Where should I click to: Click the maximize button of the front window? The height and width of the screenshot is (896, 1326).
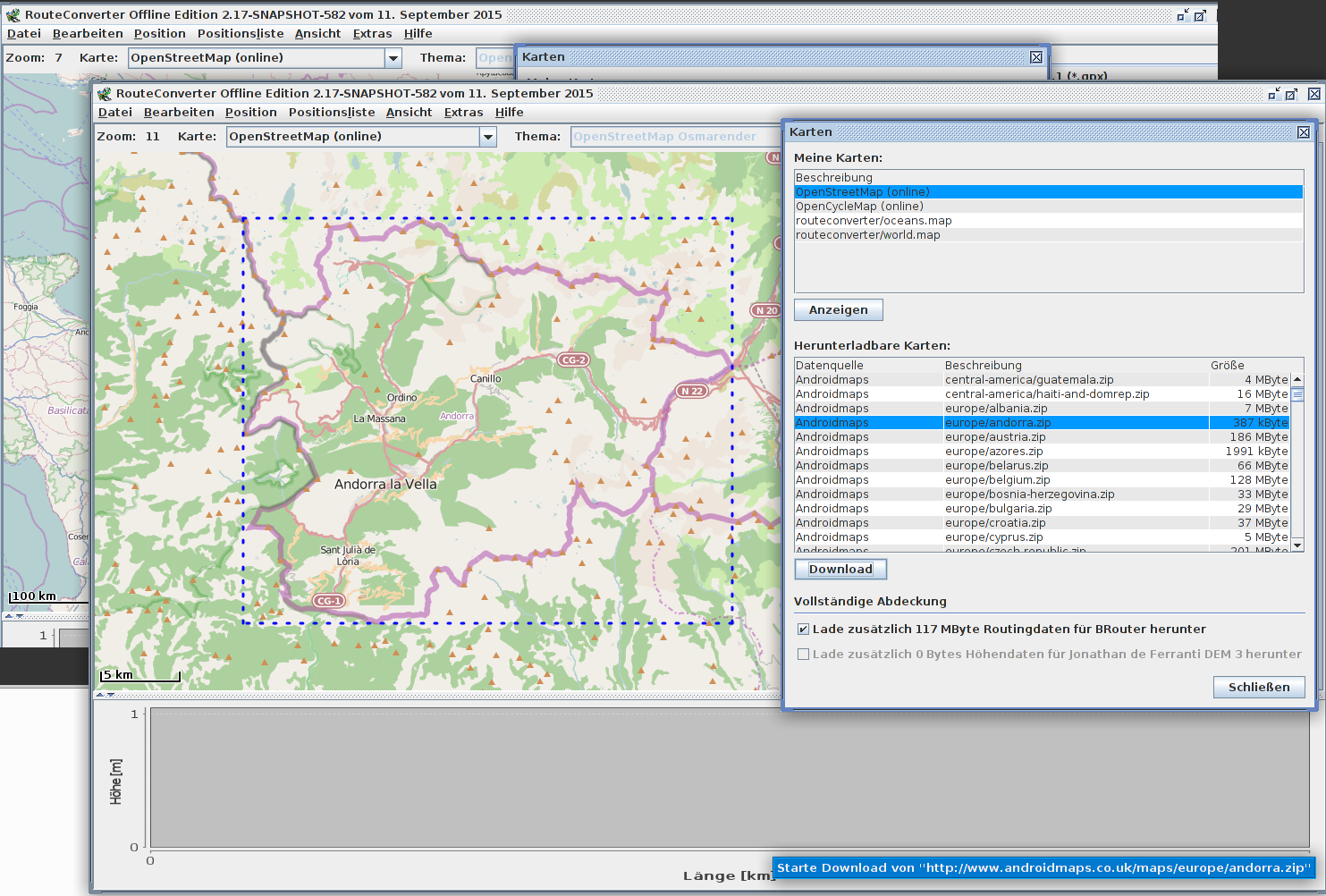click(x=1292, y=94)
